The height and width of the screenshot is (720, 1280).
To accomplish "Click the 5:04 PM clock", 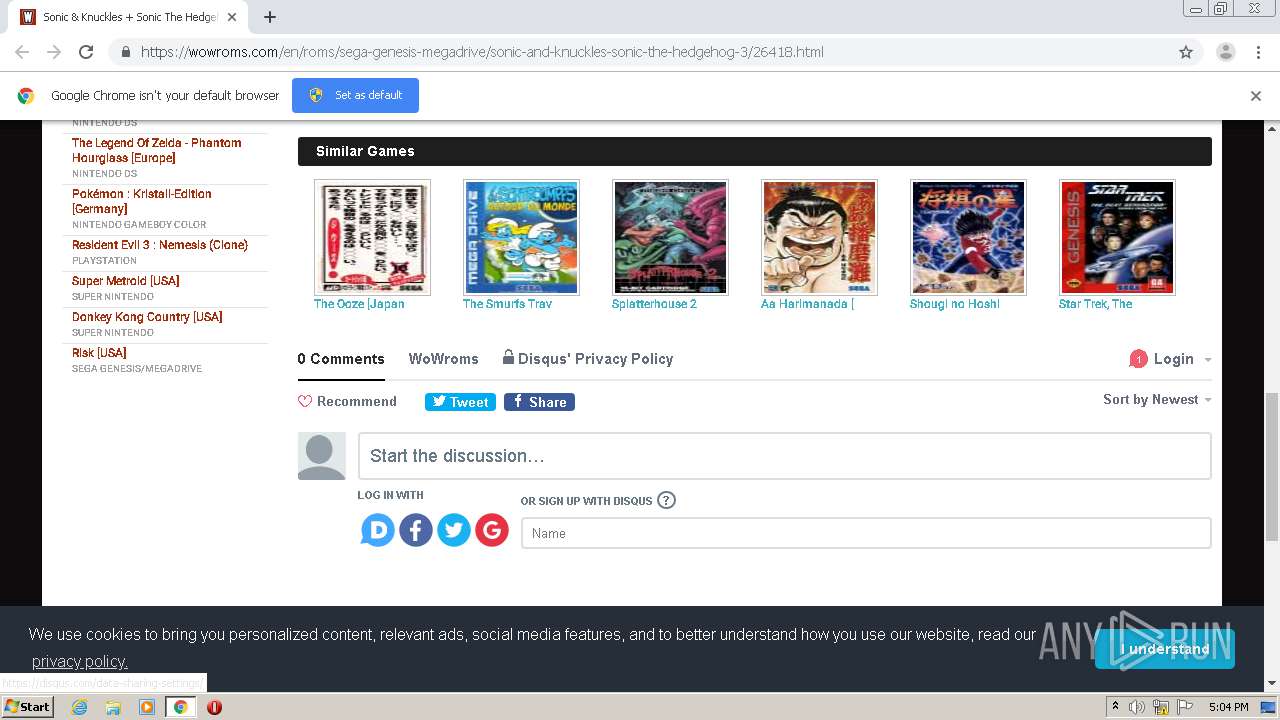I will 1228,707.
